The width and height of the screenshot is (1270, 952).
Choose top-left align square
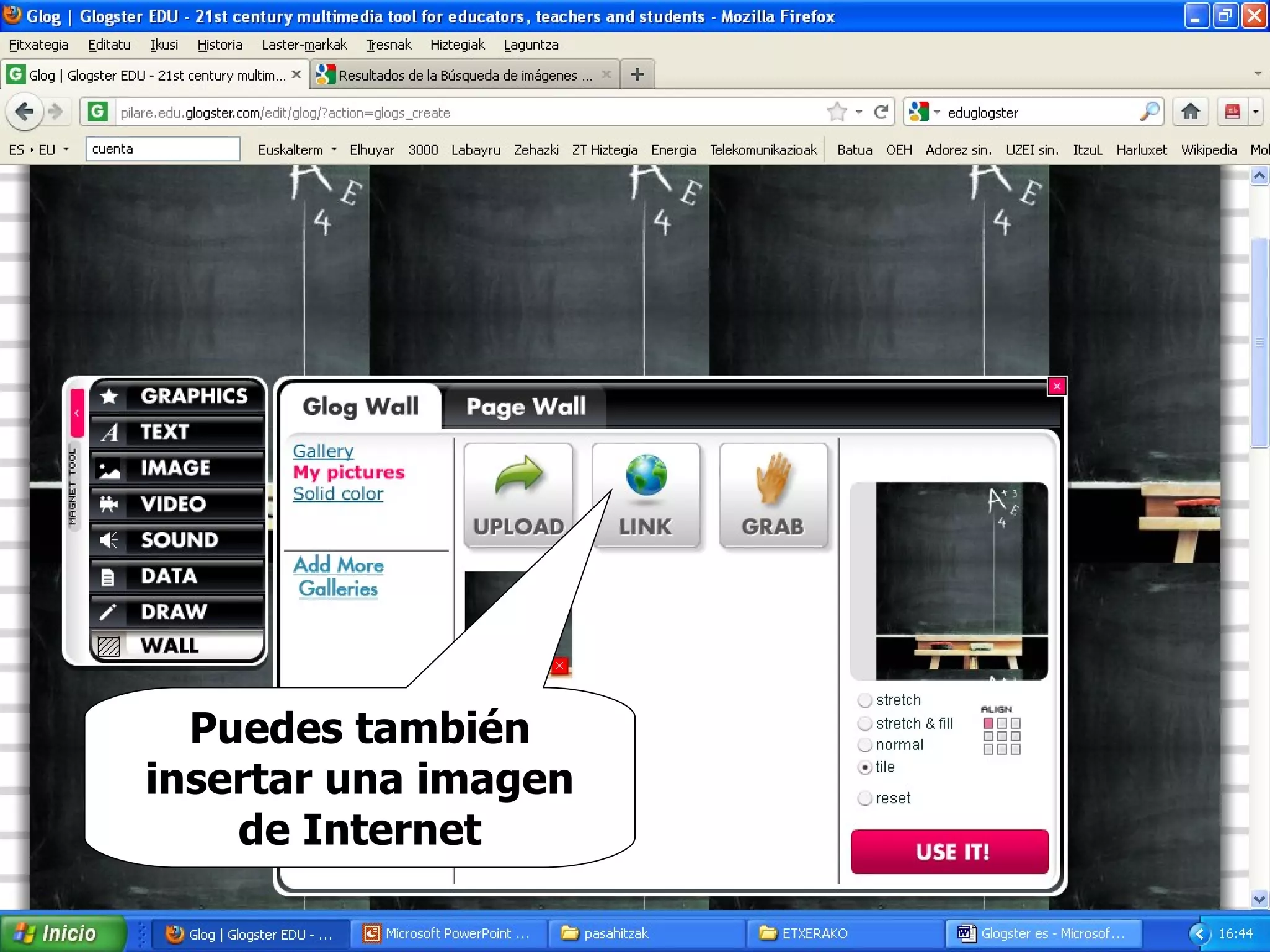click(x=988, y=723)
